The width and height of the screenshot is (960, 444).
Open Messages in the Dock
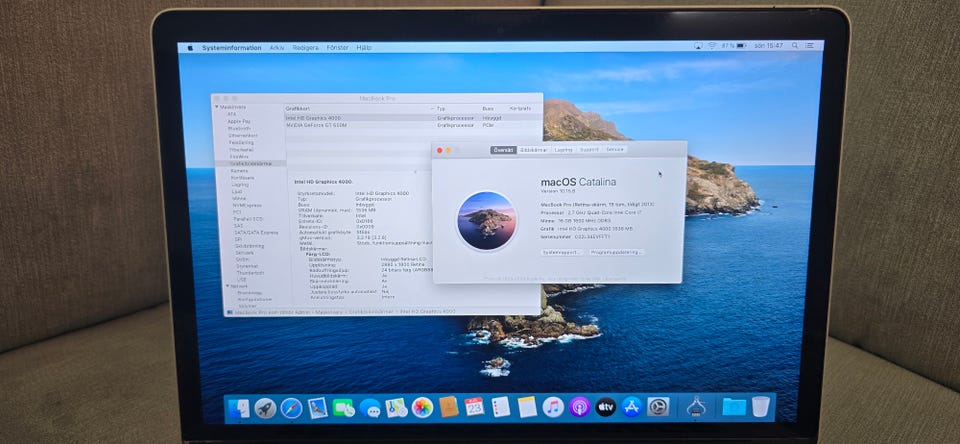[370, 408]
